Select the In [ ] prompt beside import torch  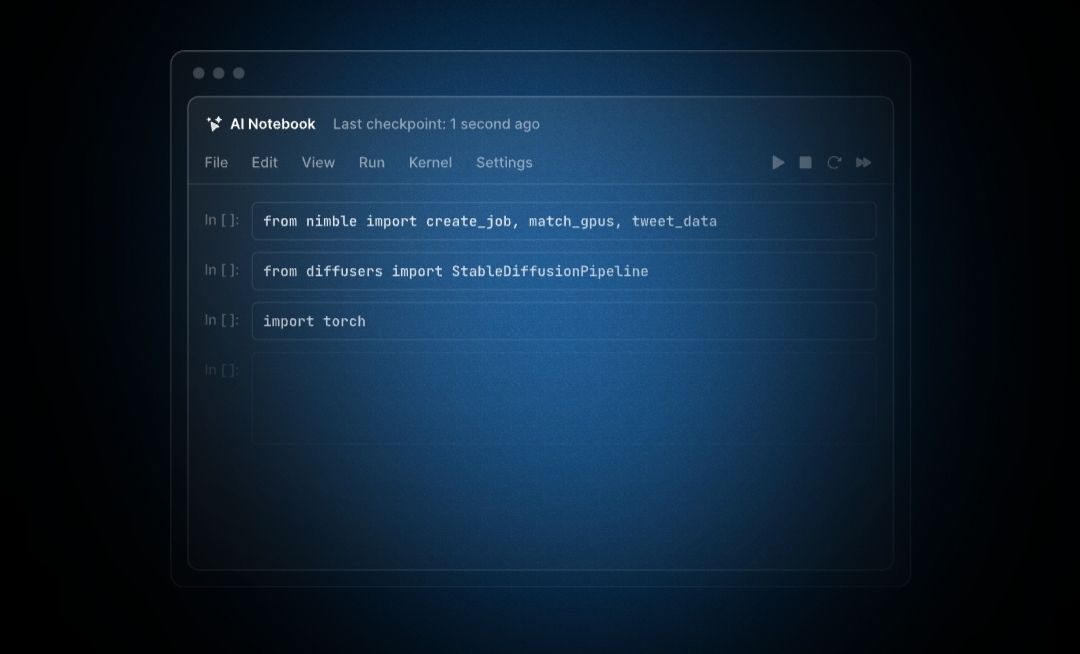point(222,320)
